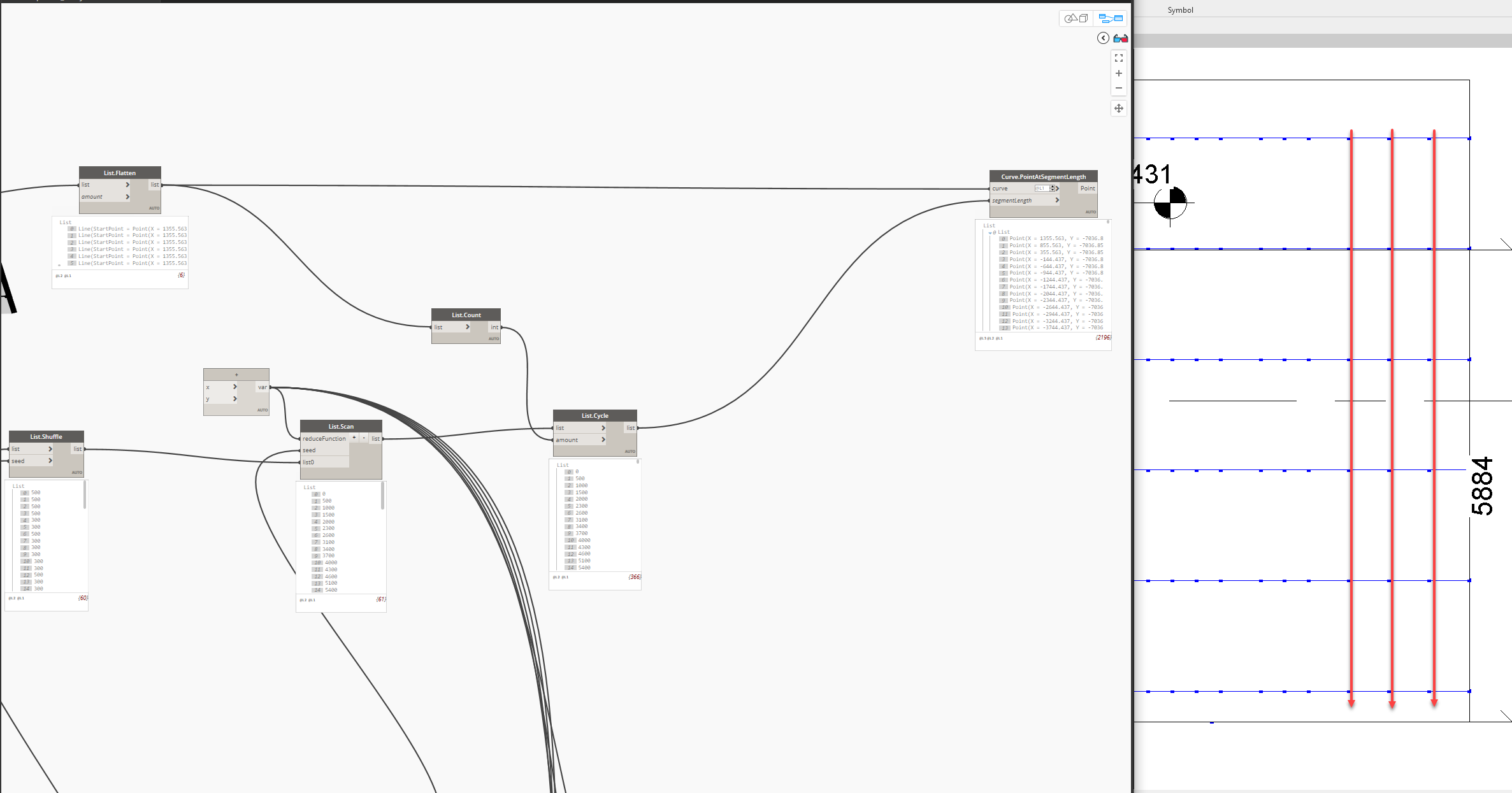The width and height of the screenshot is (1512, 793).
Task: Collapse nested 0 List in Point preview
Action: tap(990, 232)
